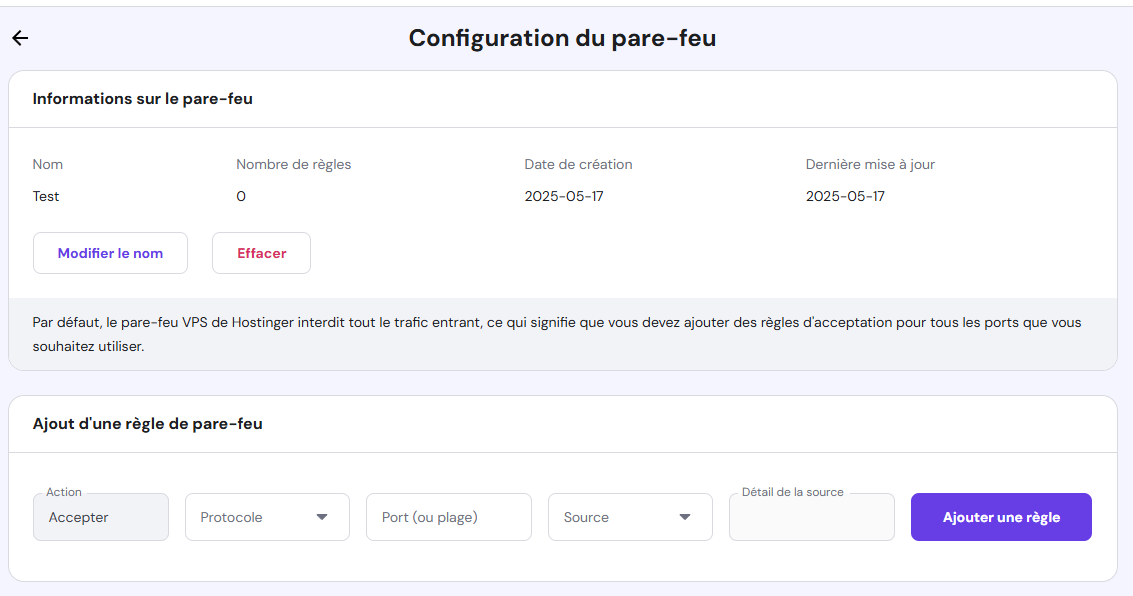Image resolution: width=1133 pixels, height=596 pixels.
Task: Click the red 'Effacer' button
Action: click(x=261, y=252)
